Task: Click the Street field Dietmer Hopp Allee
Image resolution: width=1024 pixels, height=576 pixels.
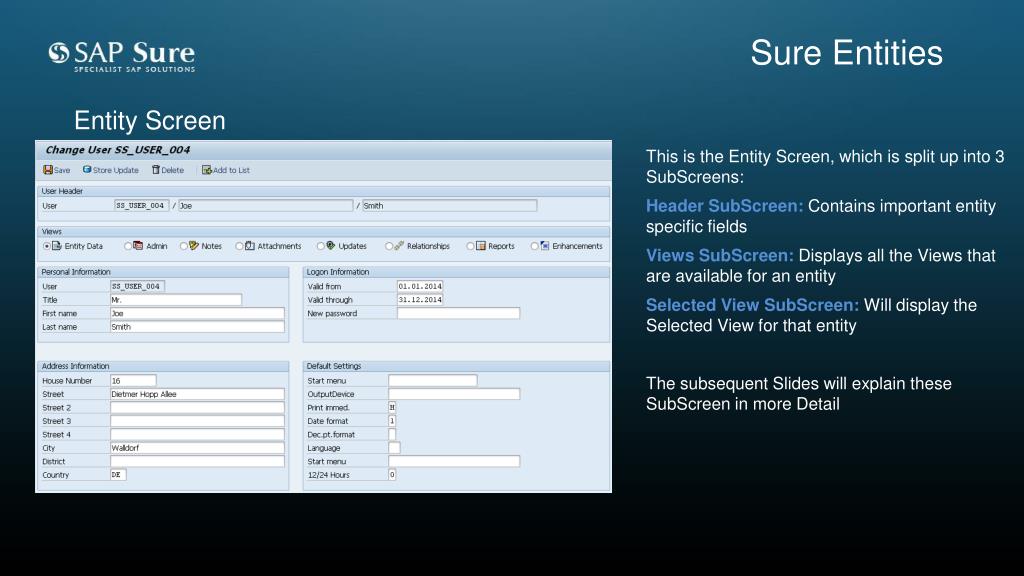Action: [197, 394]
